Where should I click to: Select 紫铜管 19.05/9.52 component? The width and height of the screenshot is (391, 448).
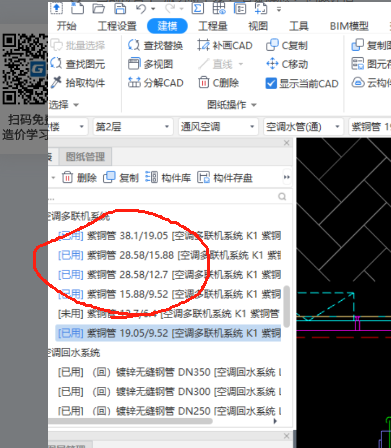click(x=169, y=333)
